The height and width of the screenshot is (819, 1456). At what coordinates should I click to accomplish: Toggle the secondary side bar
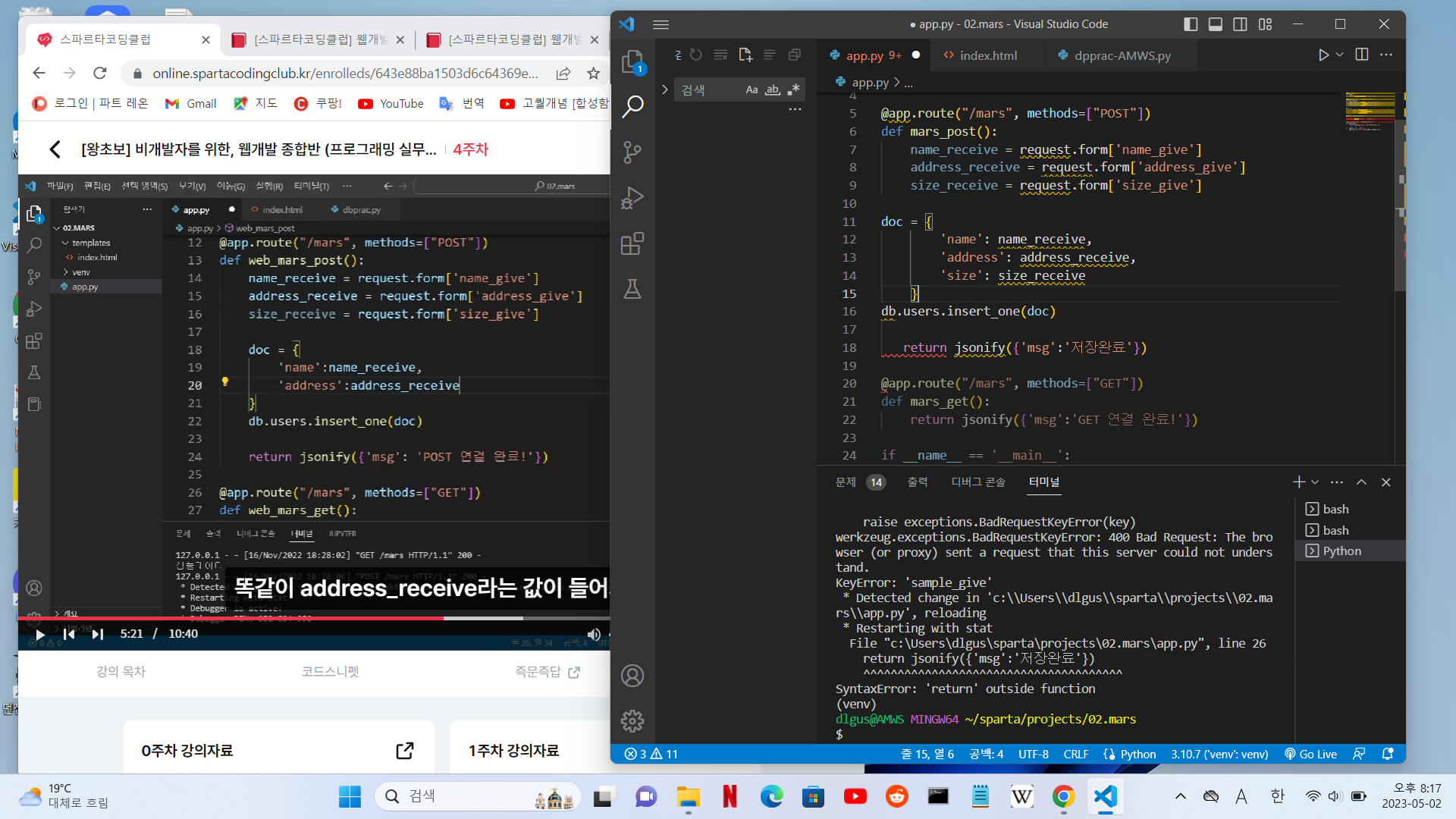(1240, 24)
